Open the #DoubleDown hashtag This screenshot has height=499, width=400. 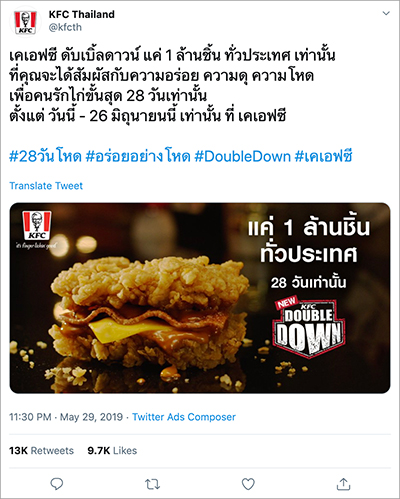tap(243, 157)
